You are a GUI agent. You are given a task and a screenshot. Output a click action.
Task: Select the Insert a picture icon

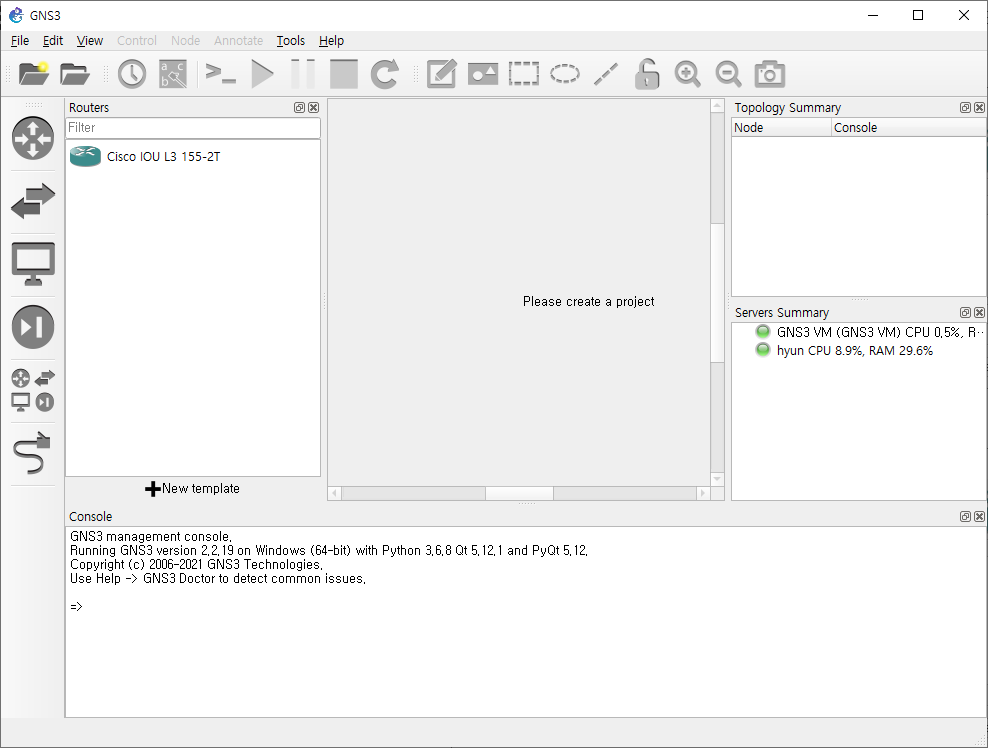pos(483,74)
